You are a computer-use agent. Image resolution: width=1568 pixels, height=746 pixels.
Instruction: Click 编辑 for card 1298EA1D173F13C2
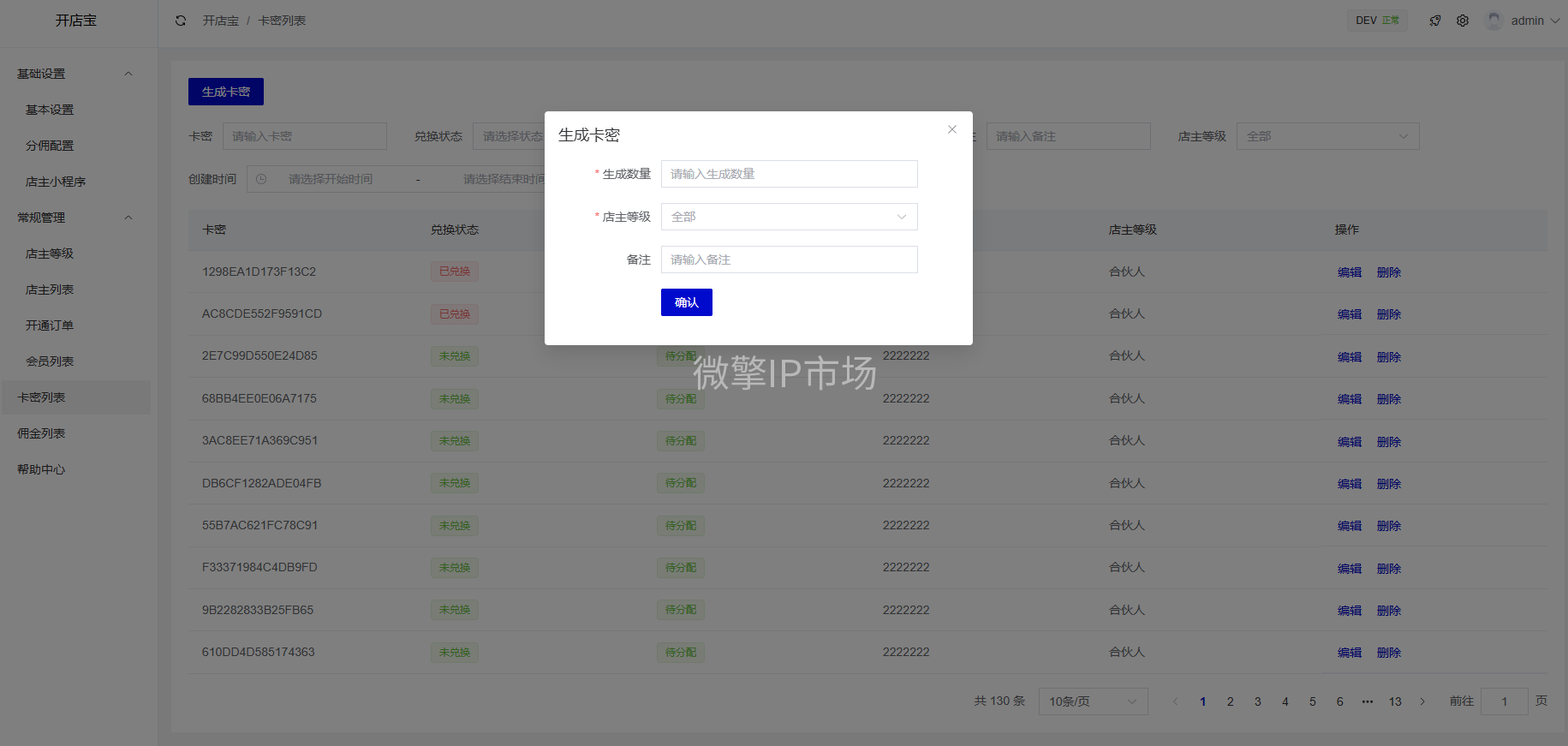pos(1350,272)
